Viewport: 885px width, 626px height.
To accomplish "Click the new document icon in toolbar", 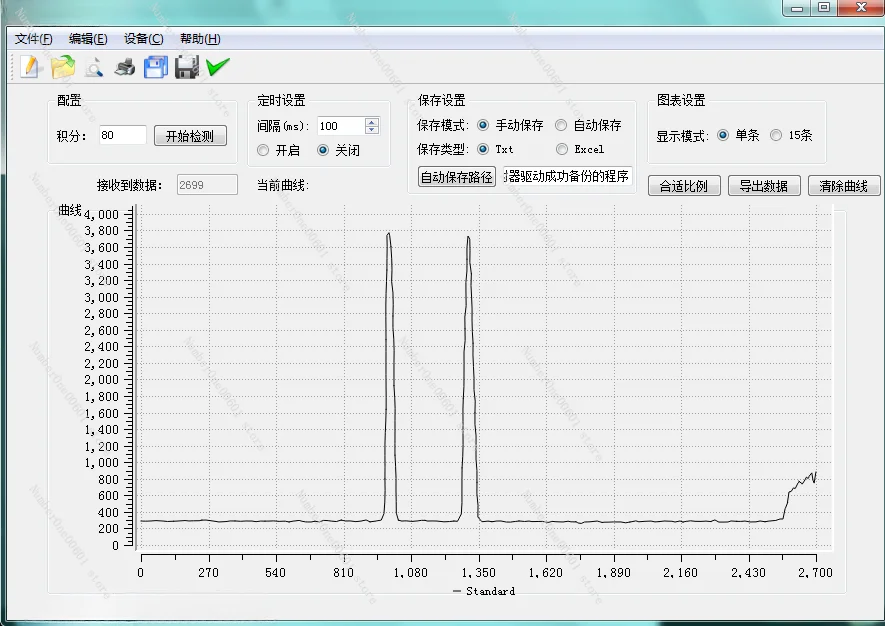I will click(31, 67).
